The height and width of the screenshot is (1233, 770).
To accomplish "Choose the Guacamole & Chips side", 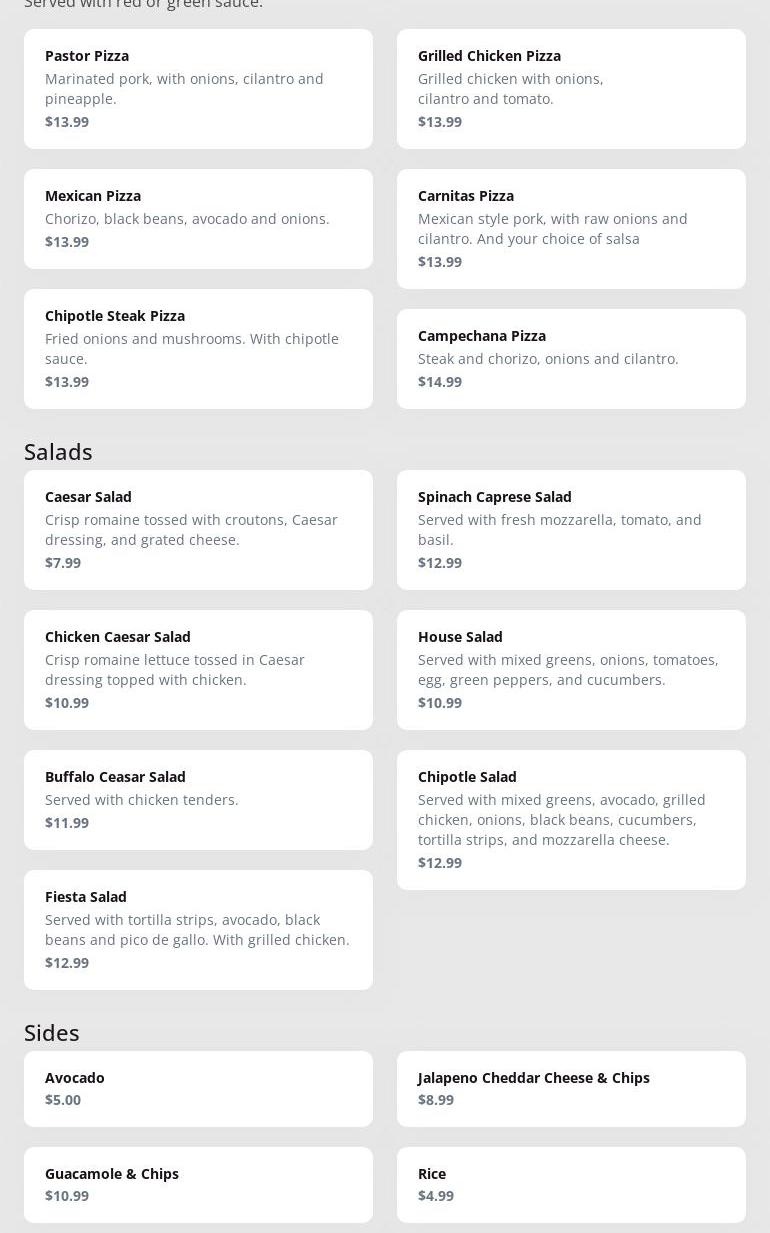I will 198,1185.
